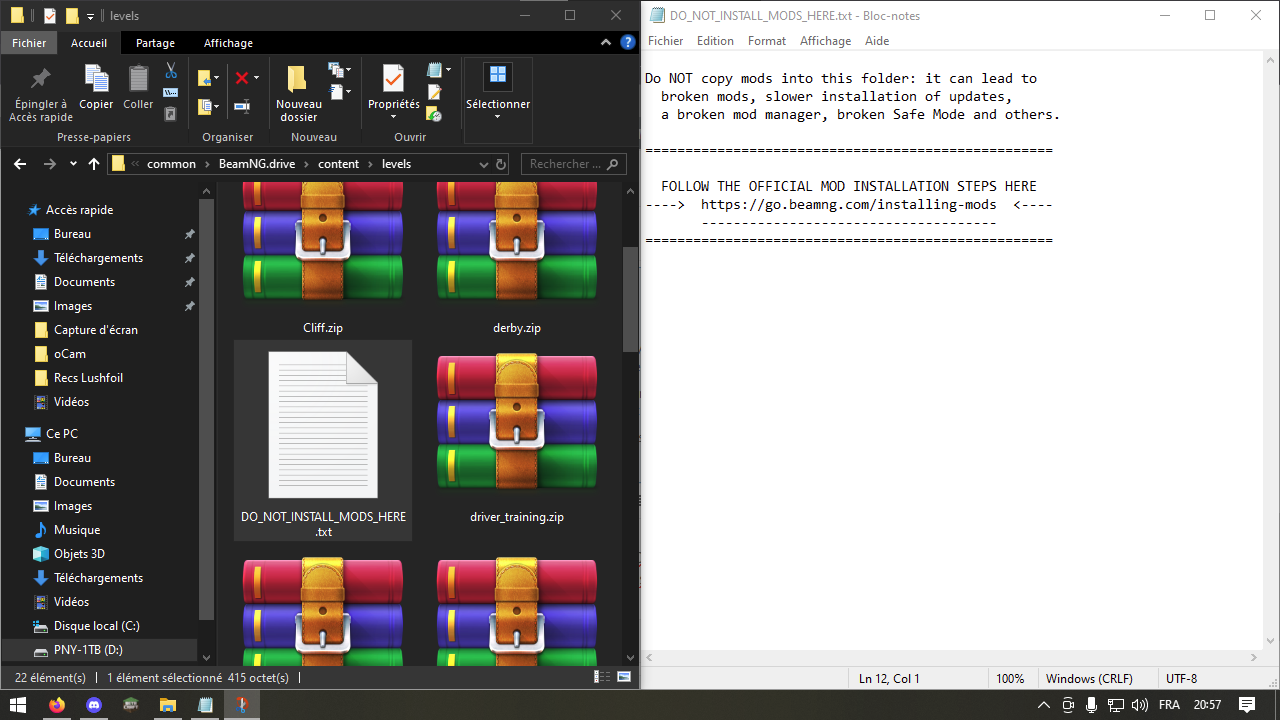Viewport: 1280px width, 720px height.
Task: Pin the folder to Accès rapide
Action: tap(40, 94)
